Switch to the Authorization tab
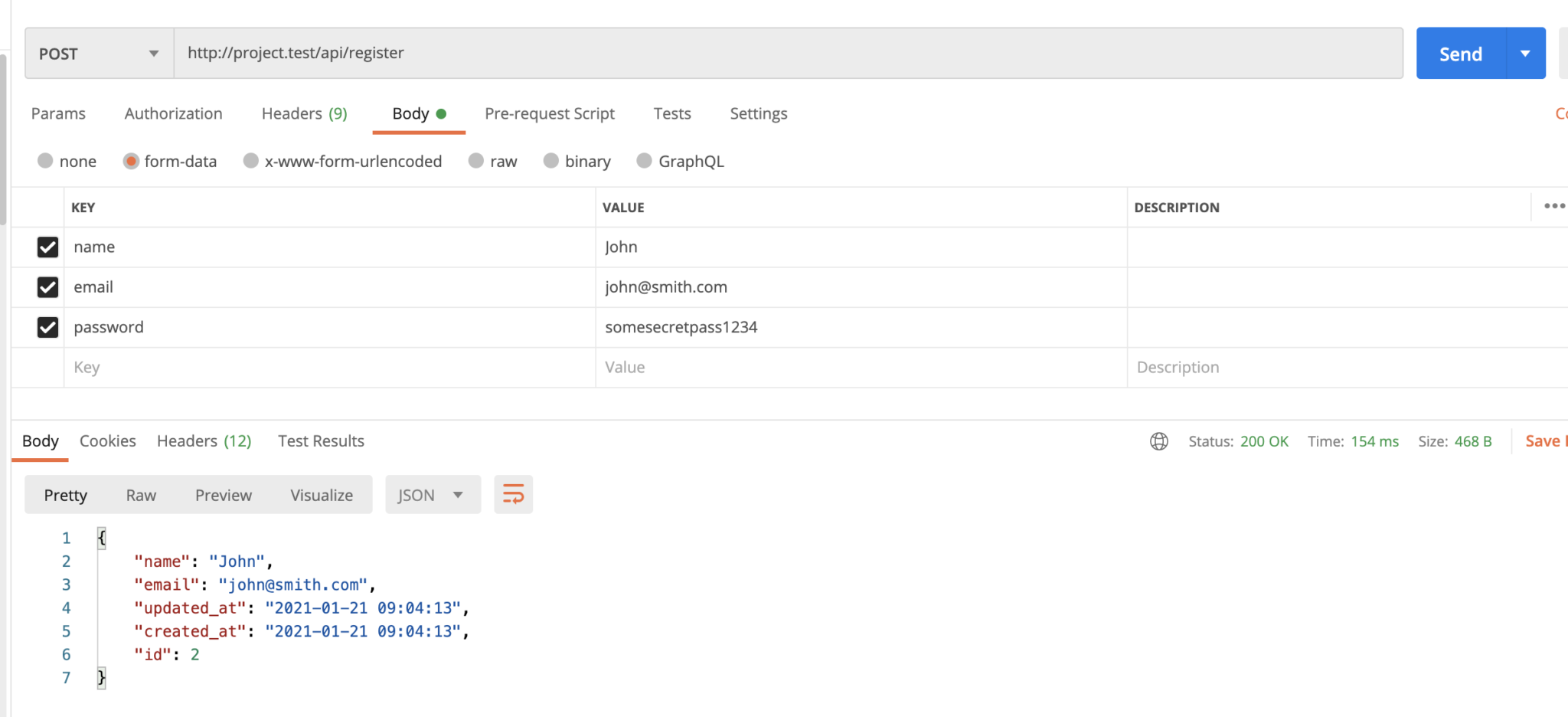The width and height of the screenshot is (1568, 717). click(173, 113)
